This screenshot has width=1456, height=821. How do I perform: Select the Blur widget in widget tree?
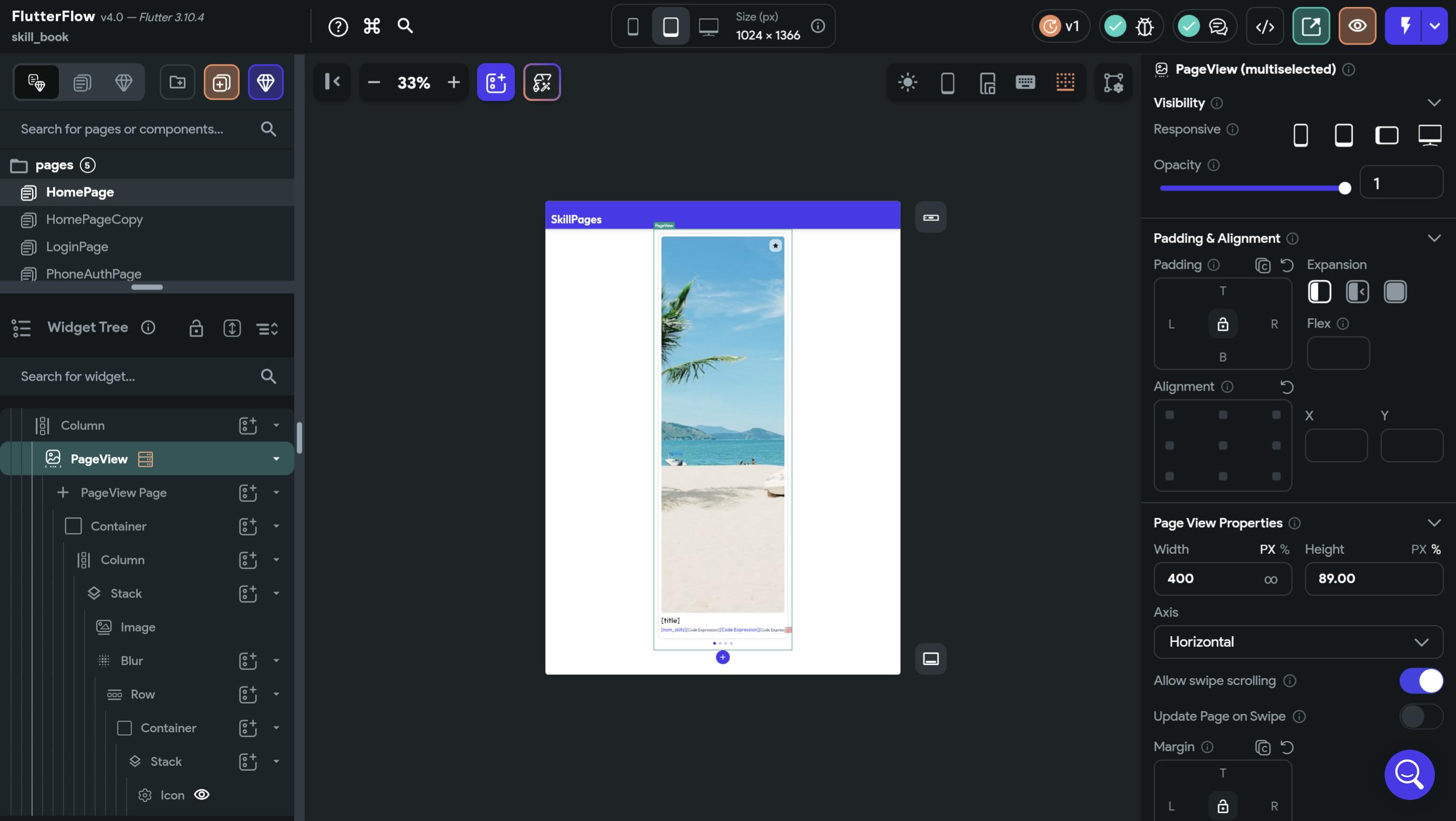click(132, 660)
